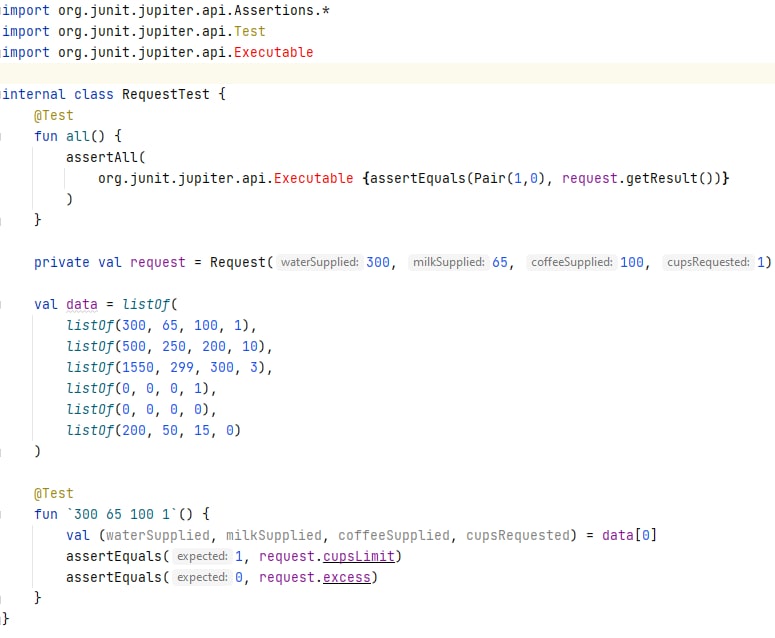This screenshot has width=775, height=638.
Task: Click the listOf(300, 65, 100, 1) row
Action: 161,326
